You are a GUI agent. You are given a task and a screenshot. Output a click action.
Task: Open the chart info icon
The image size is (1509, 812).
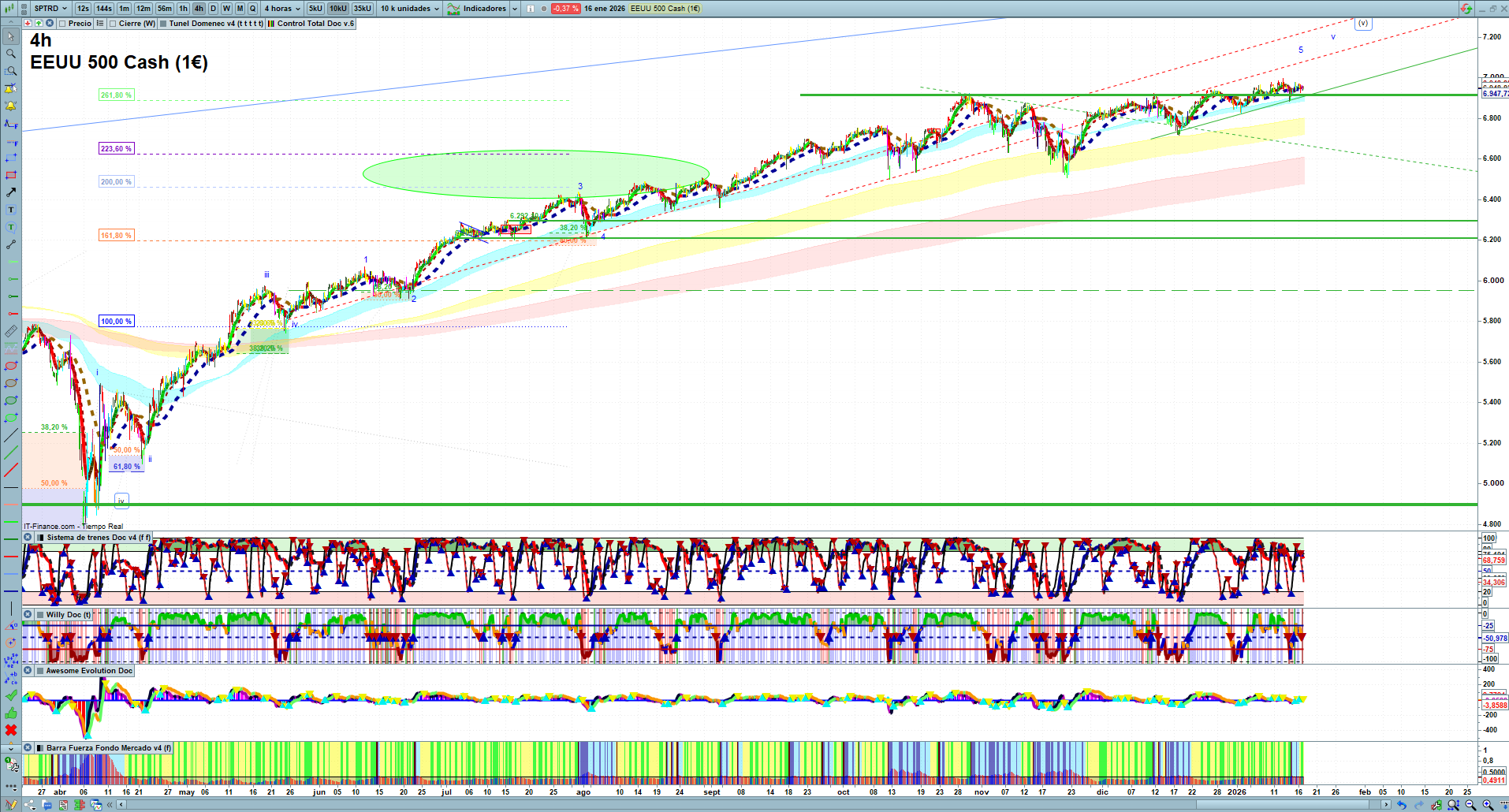click(x=531, y=9)
